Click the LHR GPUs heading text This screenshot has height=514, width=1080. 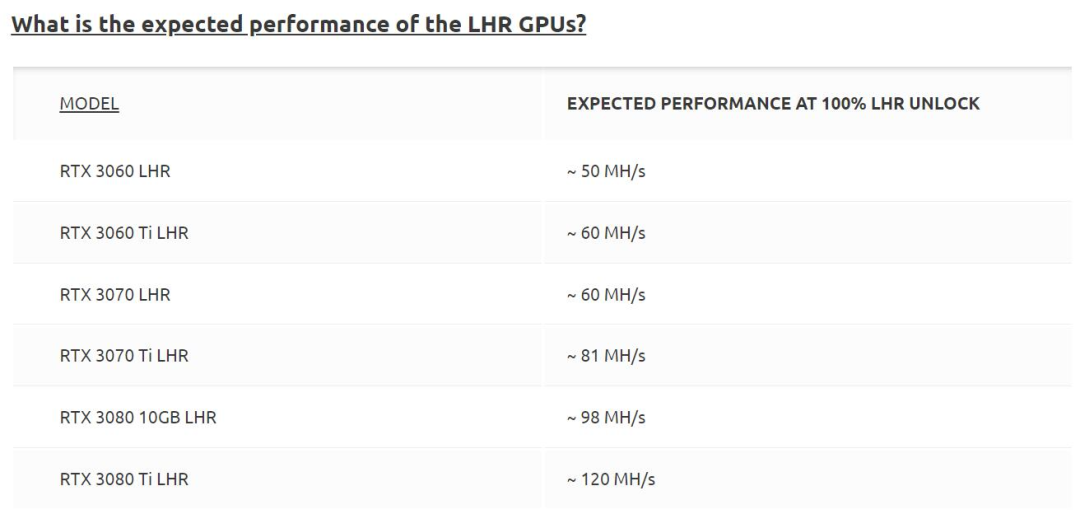pyautogui.click(x=298, y=25)
